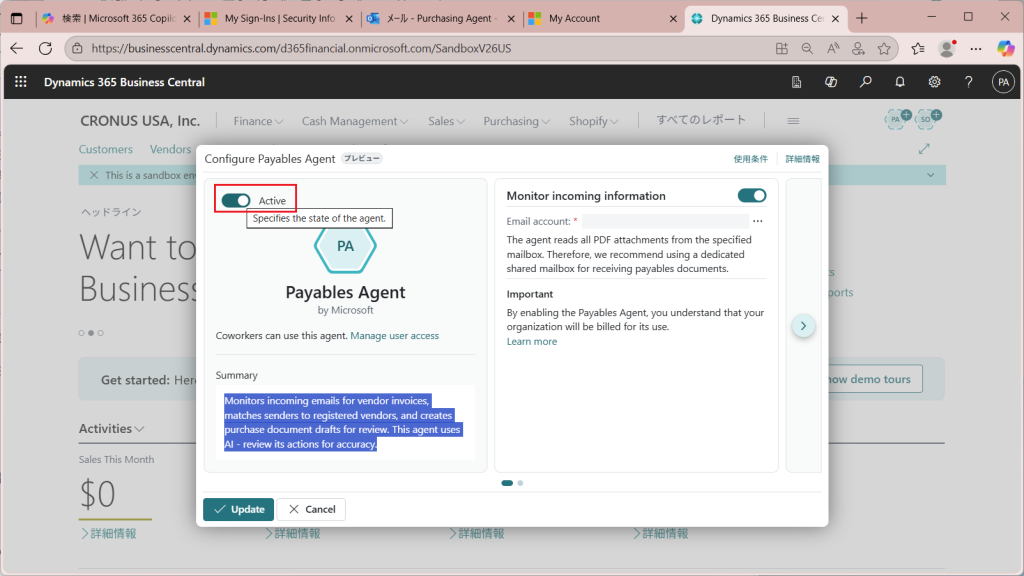Image resolution: width=1024 pixels, height=576 pixels.
Task: Open the settings gear icon
Action: tap(935, 82)
